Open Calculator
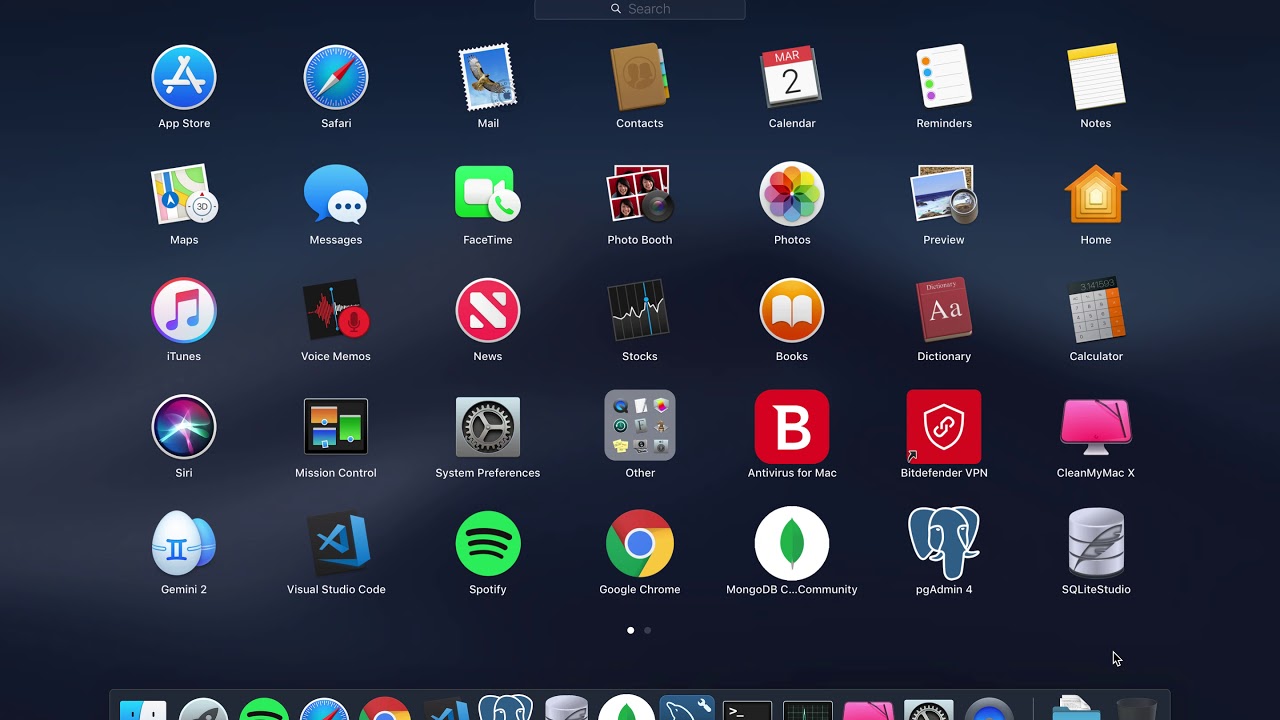 pos(1096,310)
